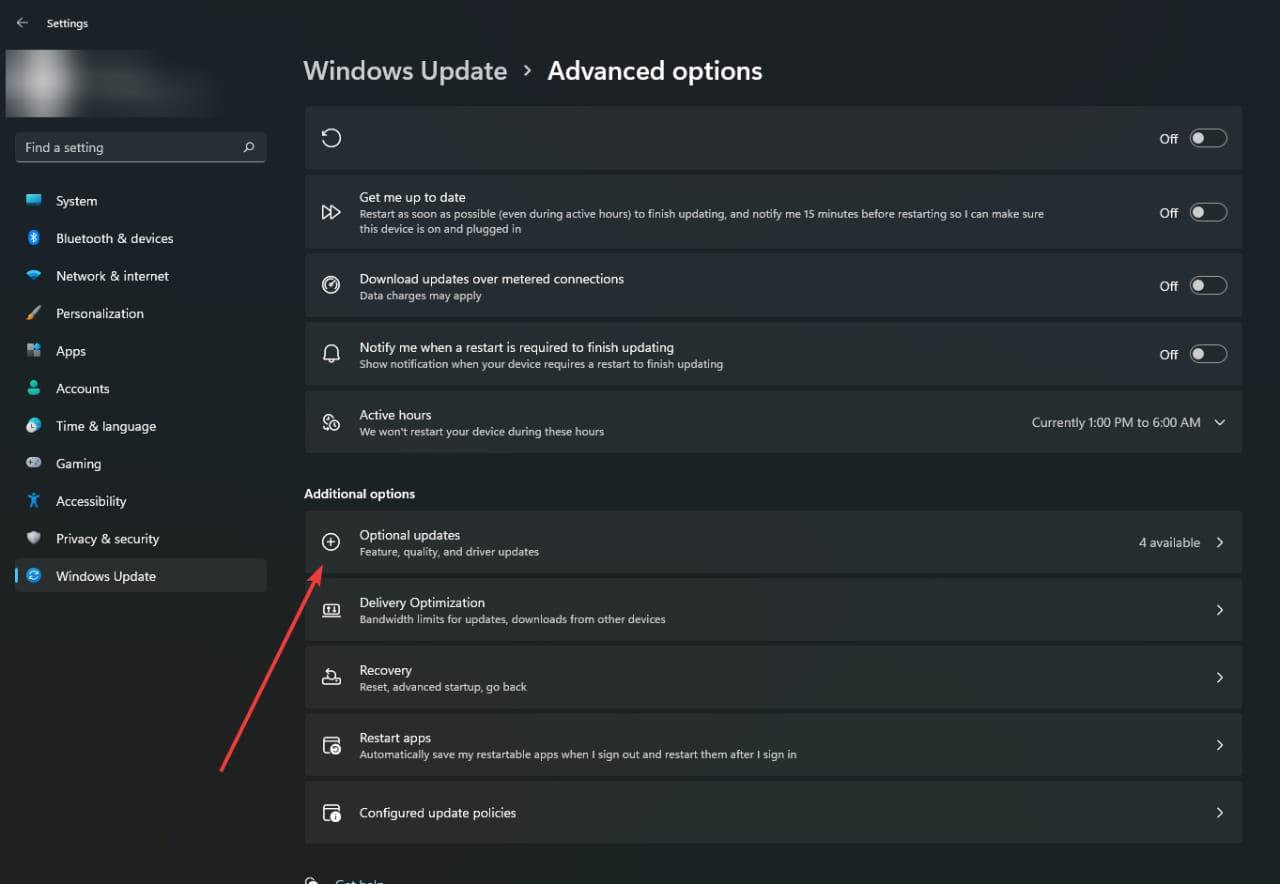Click the chevron on Restart apps row

[x=1219, y=745]
